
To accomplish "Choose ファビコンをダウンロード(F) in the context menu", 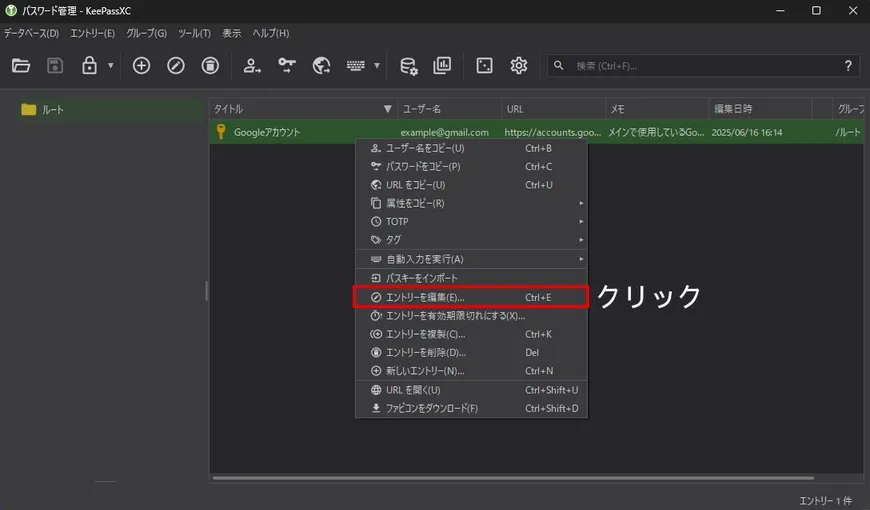I will pos(471,408).
